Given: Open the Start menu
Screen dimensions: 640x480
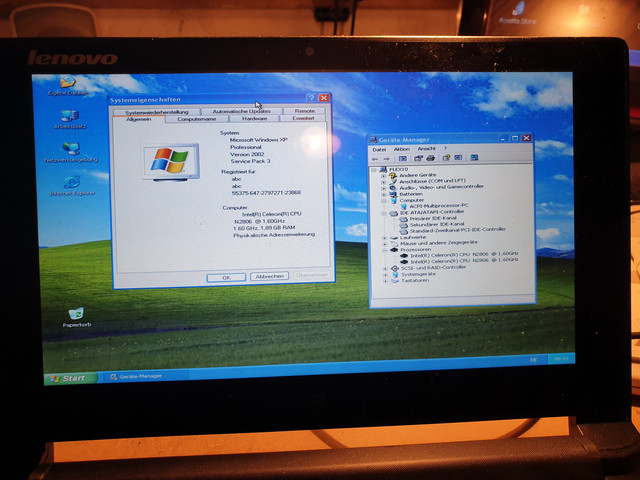Looking at the screenshot, I should (x=70, y=378).
